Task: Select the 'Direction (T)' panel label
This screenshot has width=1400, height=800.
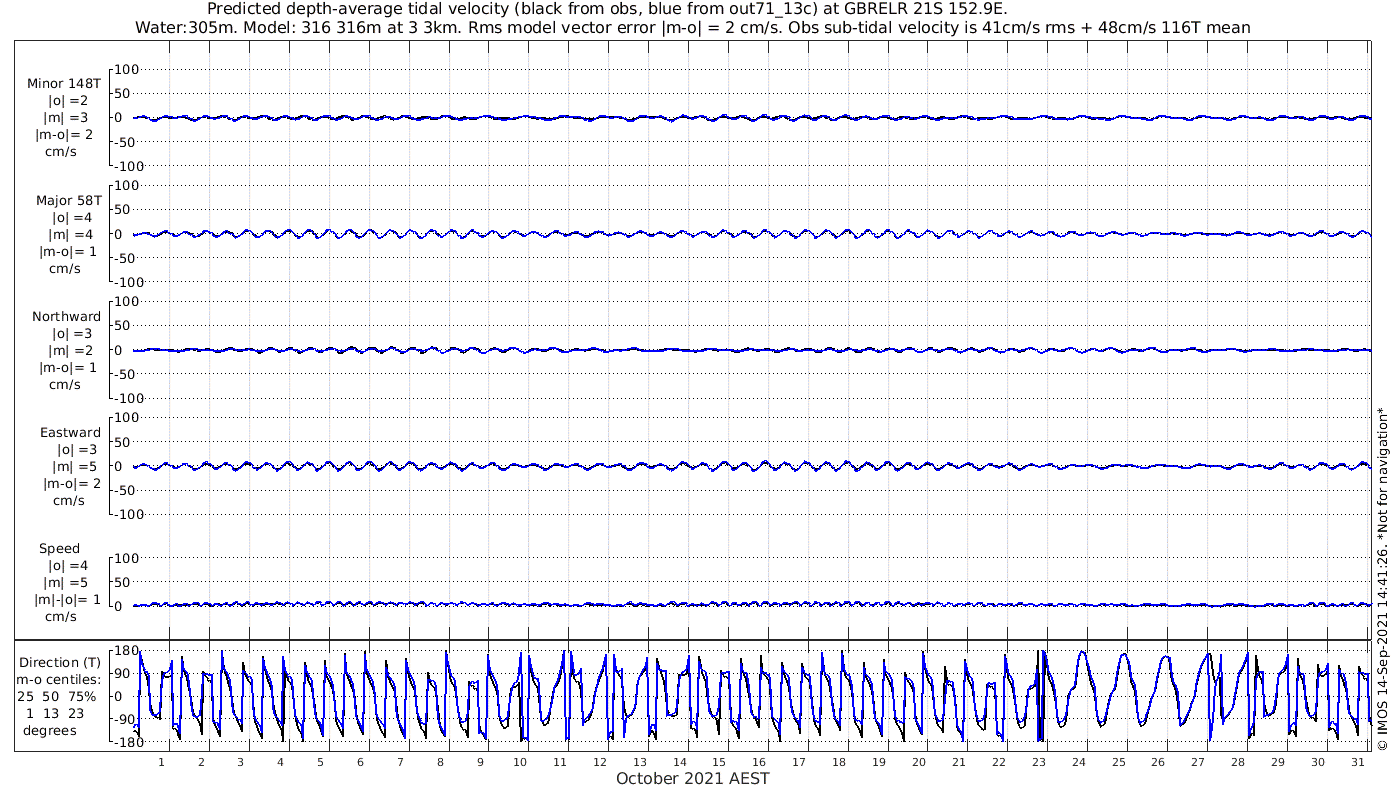Action: [60, 663]
